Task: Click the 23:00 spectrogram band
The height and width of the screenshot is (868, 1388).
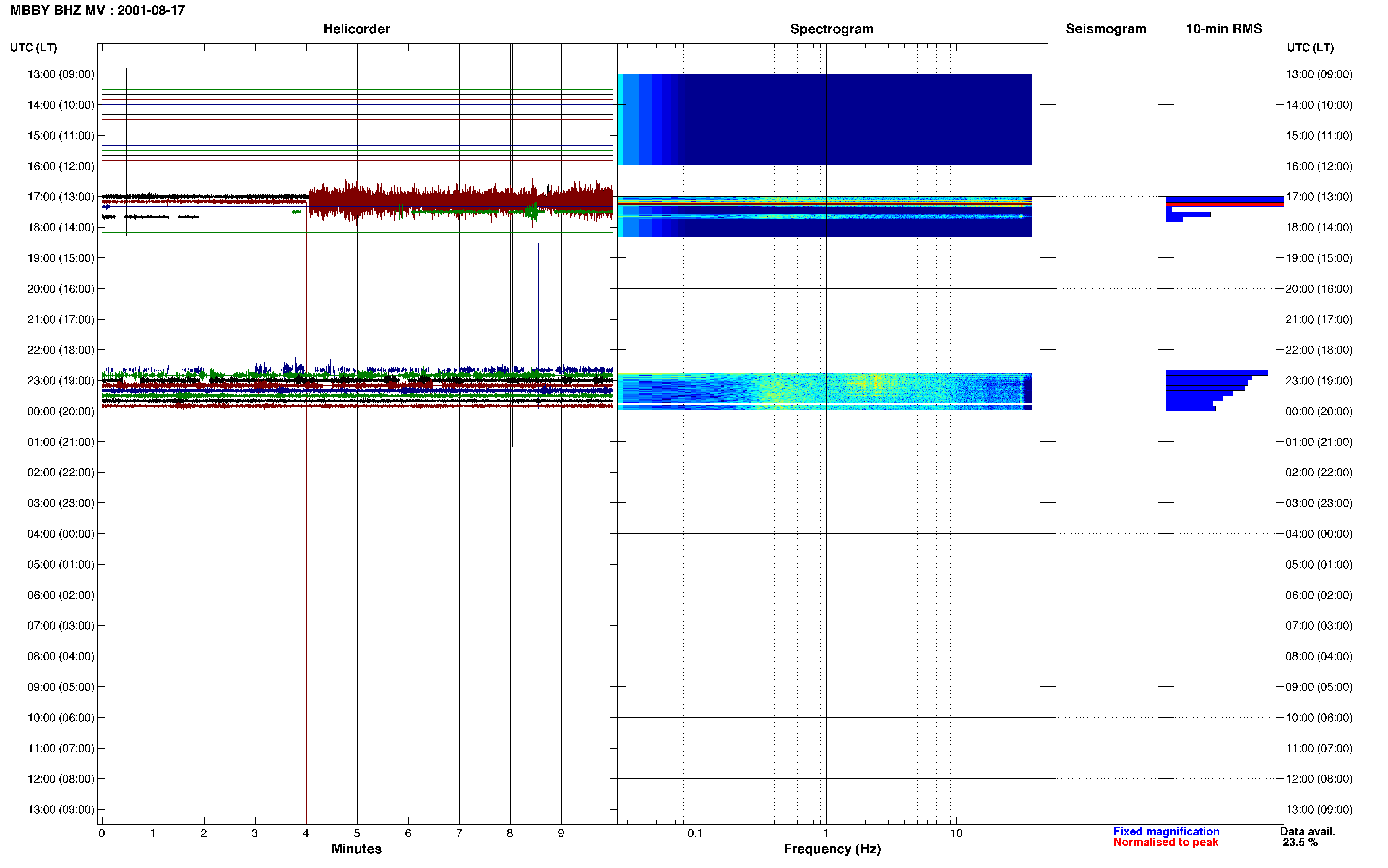Action: (x=824, y=392)
